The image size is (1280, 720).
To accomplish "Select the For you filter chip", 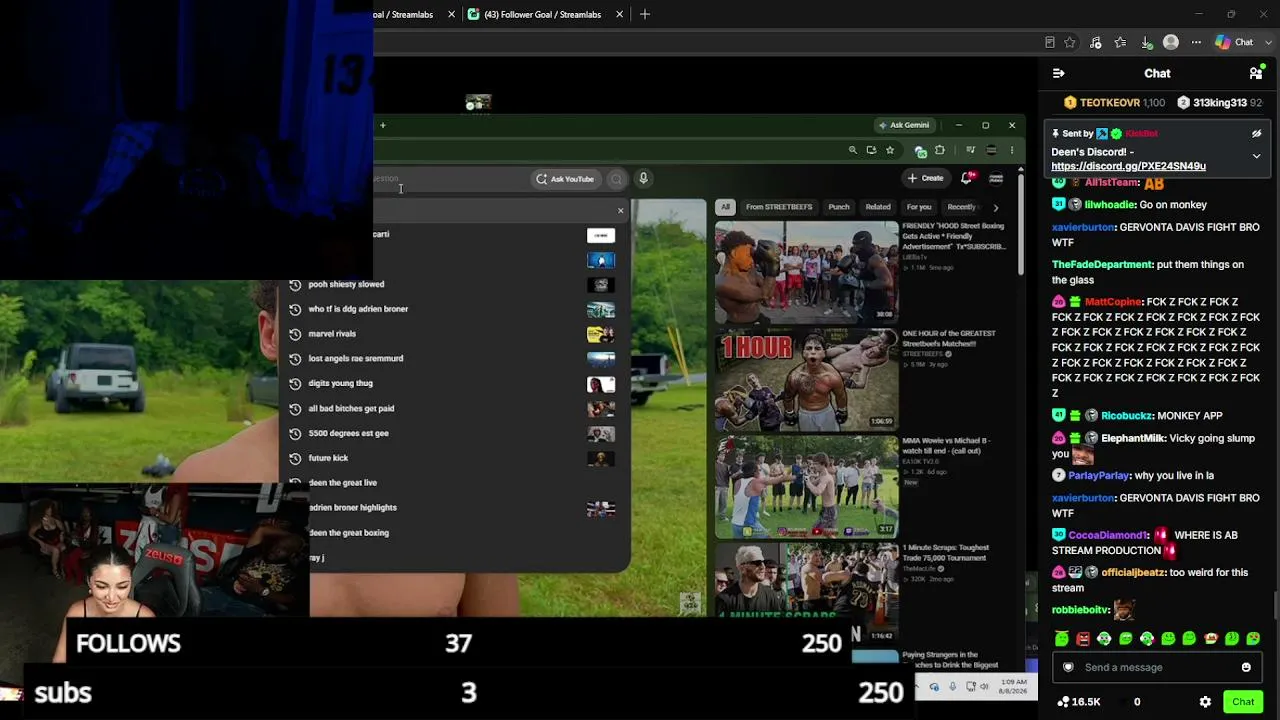I will pyautogui.click(x=919, y=207).
